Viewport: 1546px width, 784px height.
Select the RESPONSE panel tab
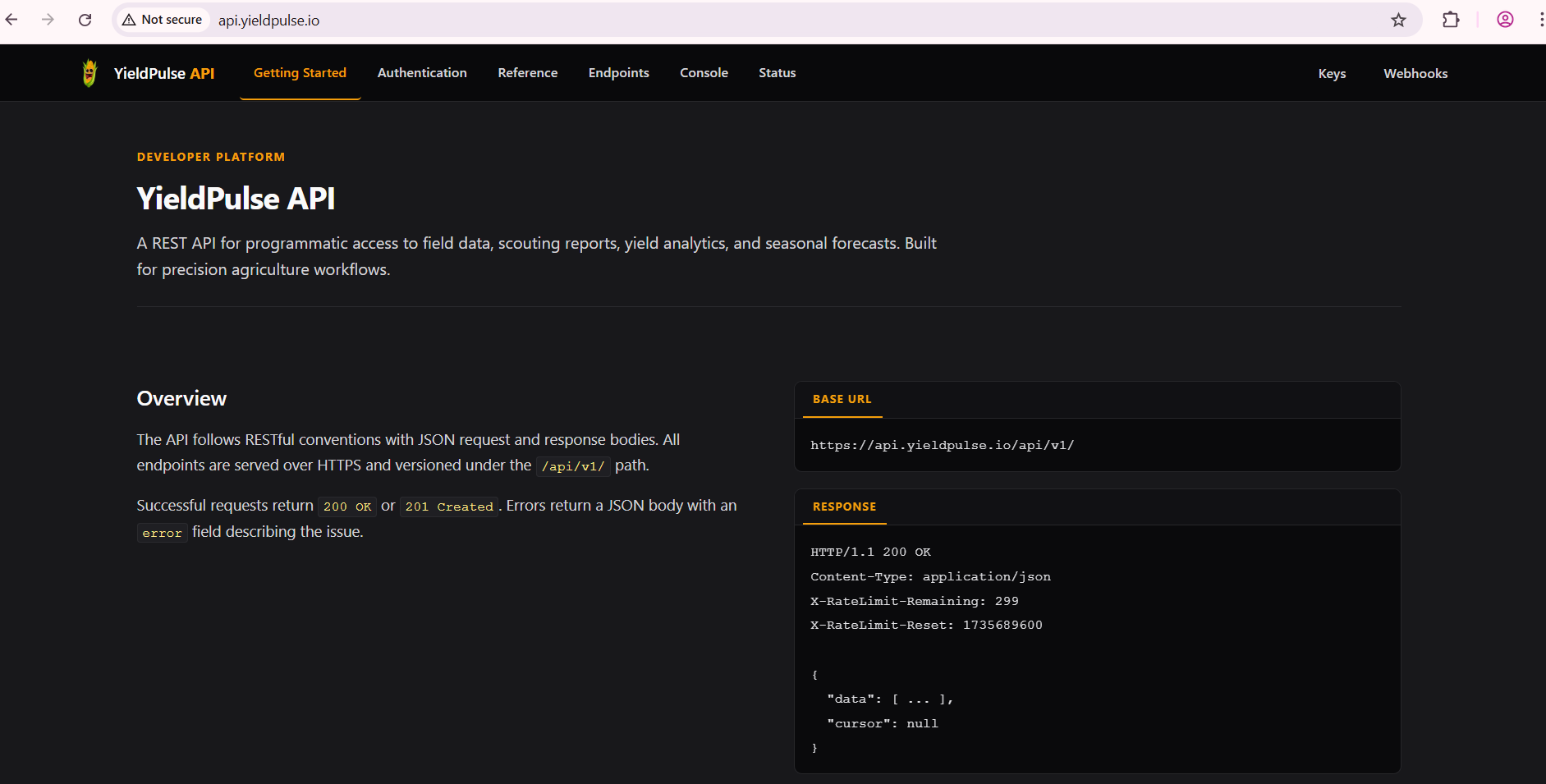pyautogui.click(x=844, y=507)
